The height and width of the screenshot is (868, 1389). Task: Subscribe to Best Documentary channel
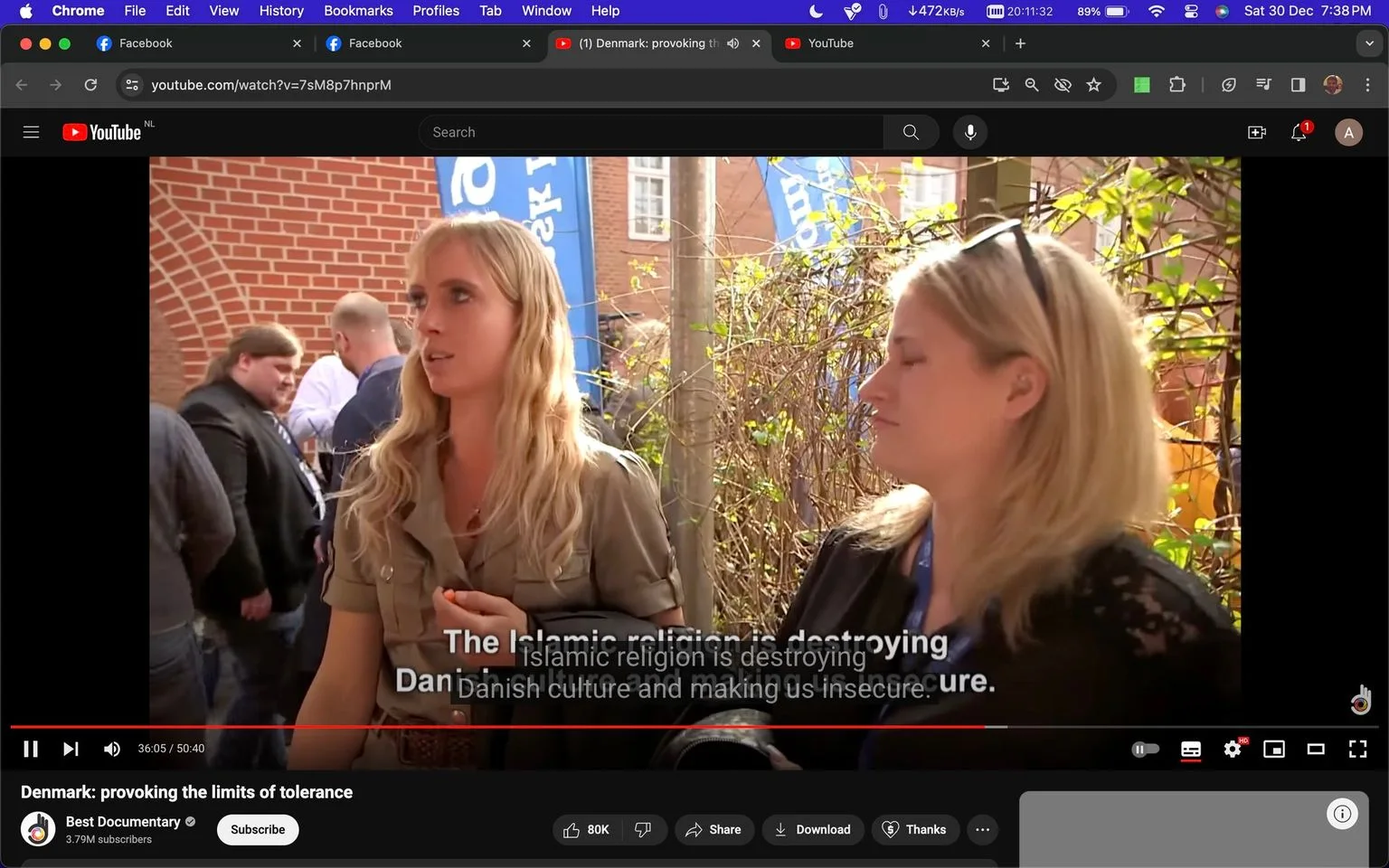(258, 829)
